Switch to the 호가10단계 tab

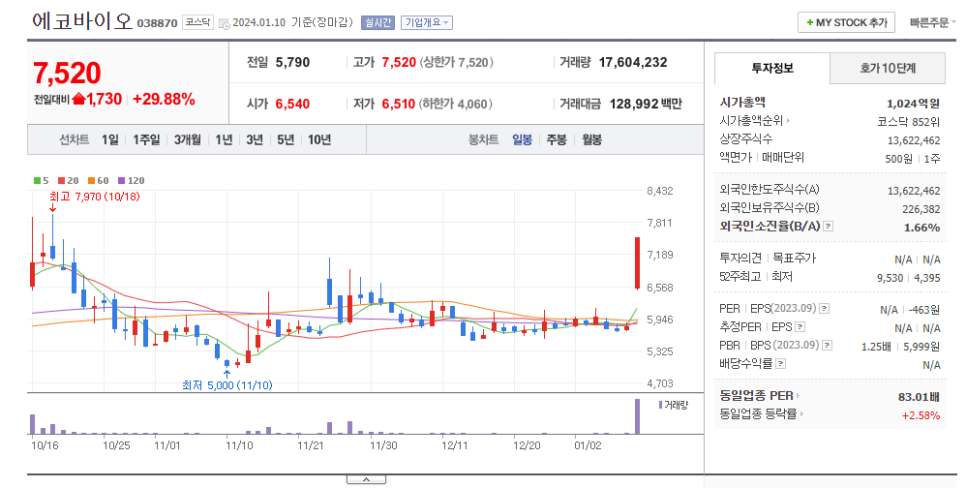pos(888,68)
